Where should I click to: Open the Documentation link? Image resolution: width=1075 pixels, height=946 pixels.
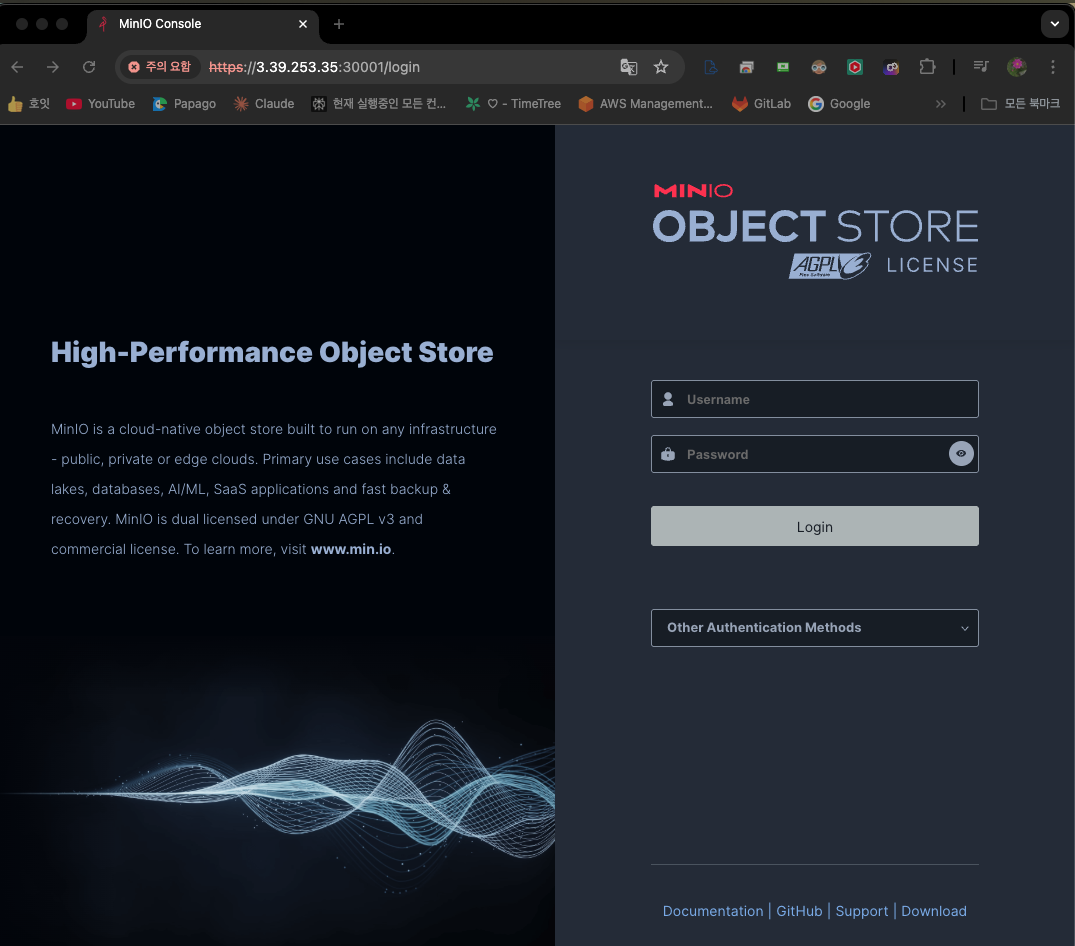pos(712,911)
